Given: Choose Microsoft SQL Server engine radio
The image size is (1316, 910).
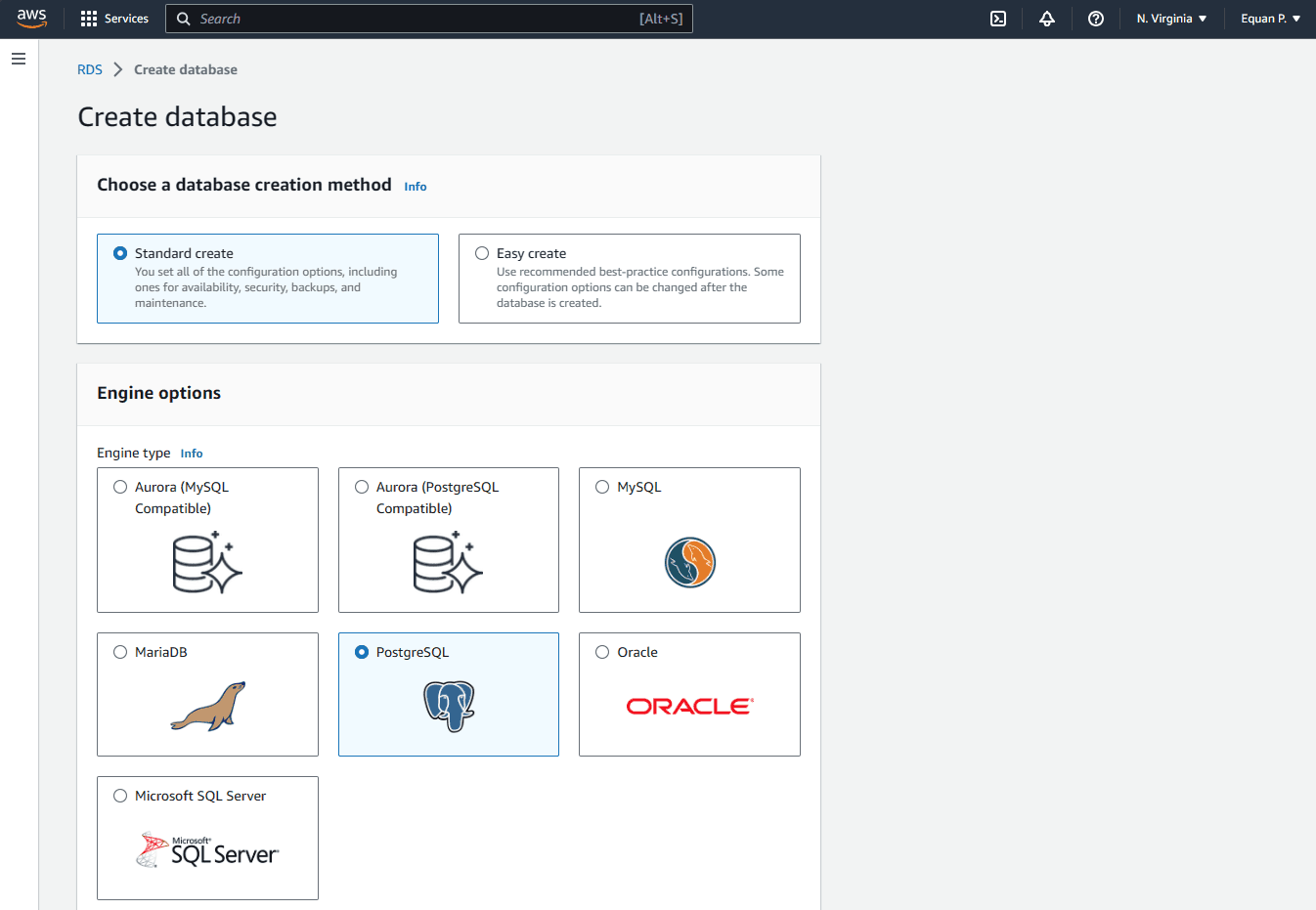Looking at the screenshot, I should pos(120,796).
